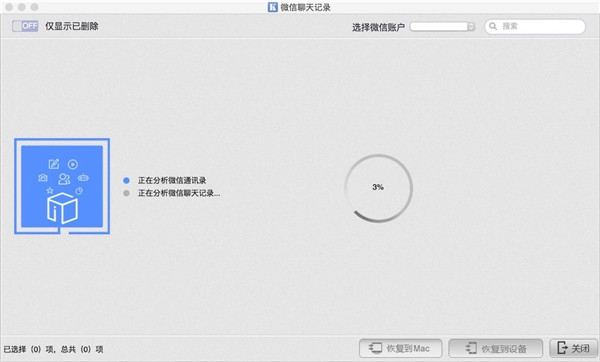Image resolution: width=600 pixels, height=362 pixels.
Task: Click the 恢复到设备 button
Action: pyautogui.click(x=496, y=348)
